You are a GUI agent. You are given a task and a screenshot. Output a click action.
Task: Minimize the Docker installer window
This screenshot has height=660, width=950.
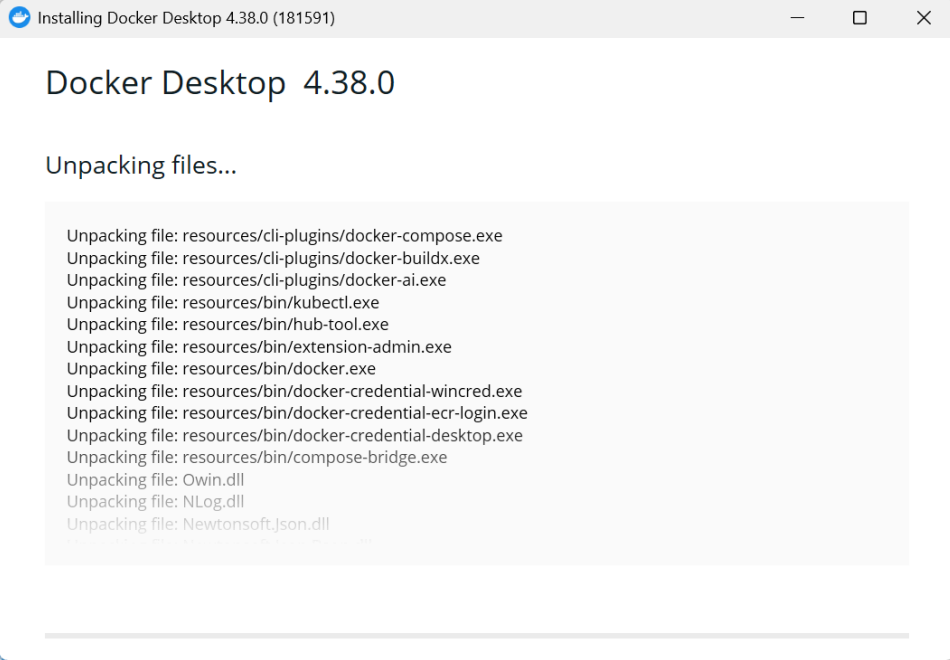click(x=797, y=18)
